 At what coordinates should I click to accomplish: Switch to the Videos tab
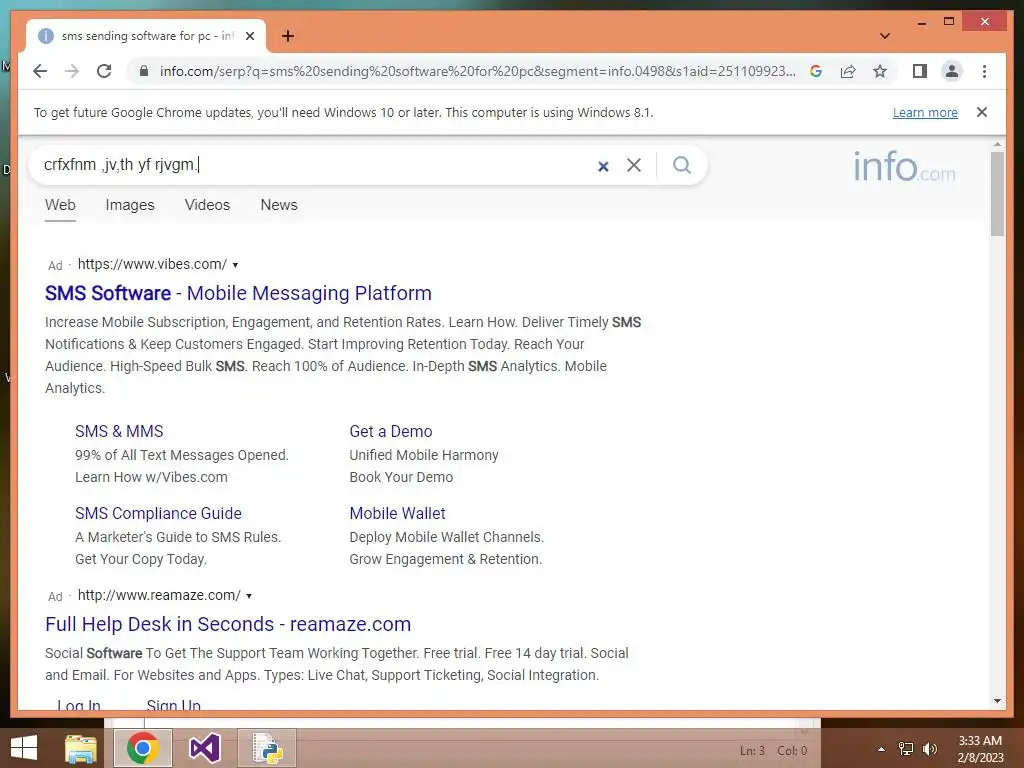(207, 204)
